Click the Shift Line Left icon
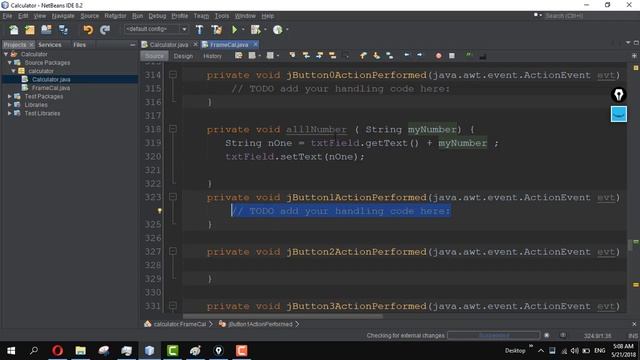 (x=407, y=55)
